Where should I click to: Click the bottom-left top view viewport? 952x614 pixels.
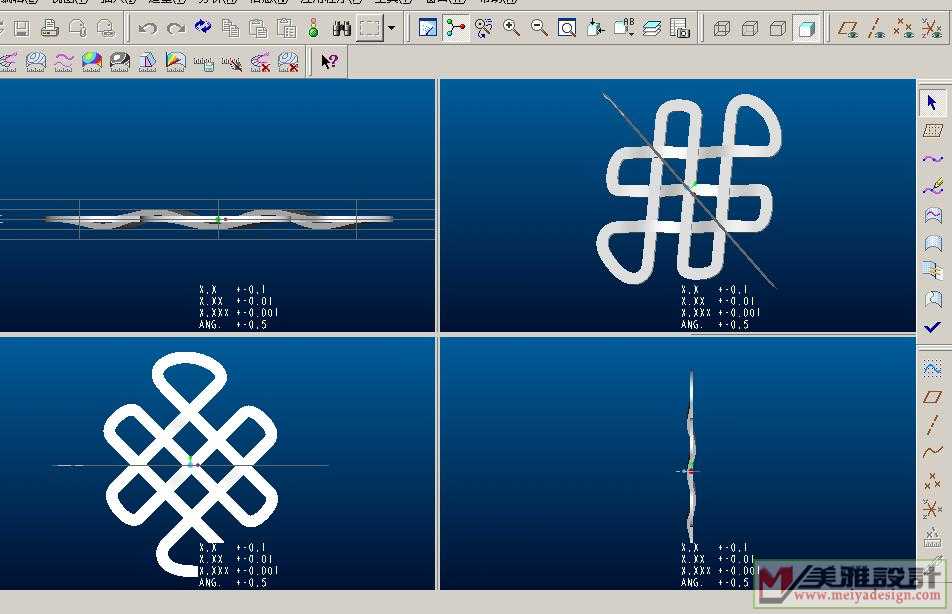pos(217,463)
